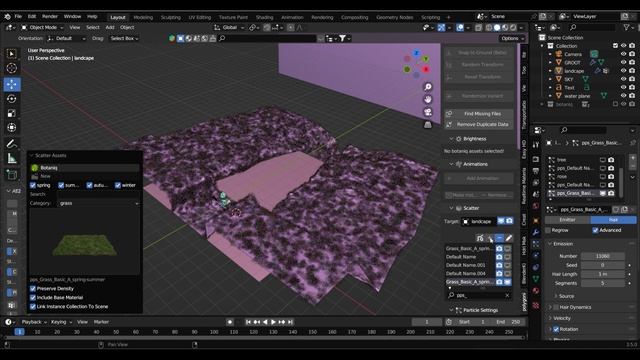The width and height of the screenshot is (640, 360).
Task: Hide the water plane in the outliner
Action: tap(623, 96)
